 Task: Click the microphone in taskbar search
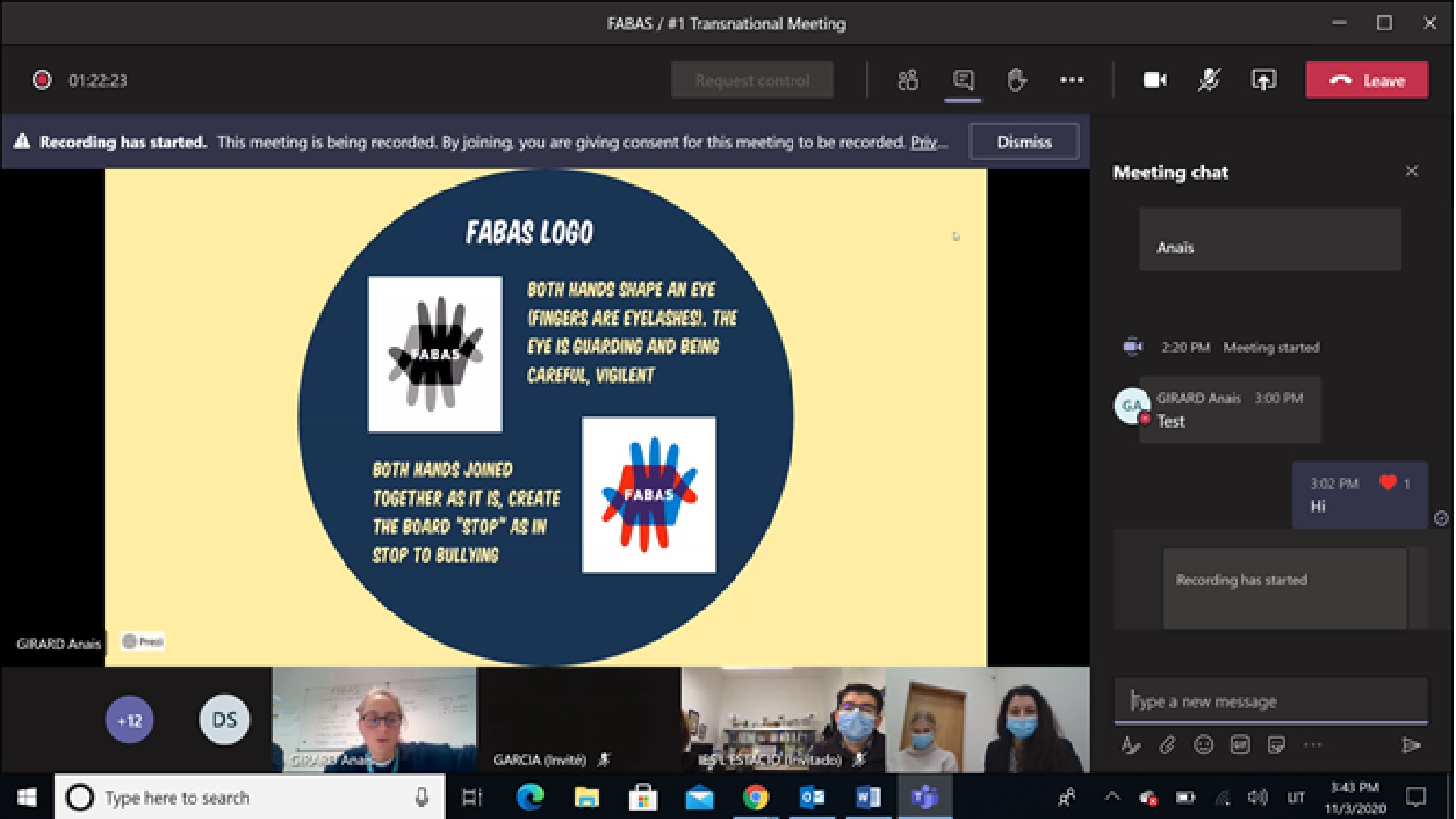click(422, 797)
